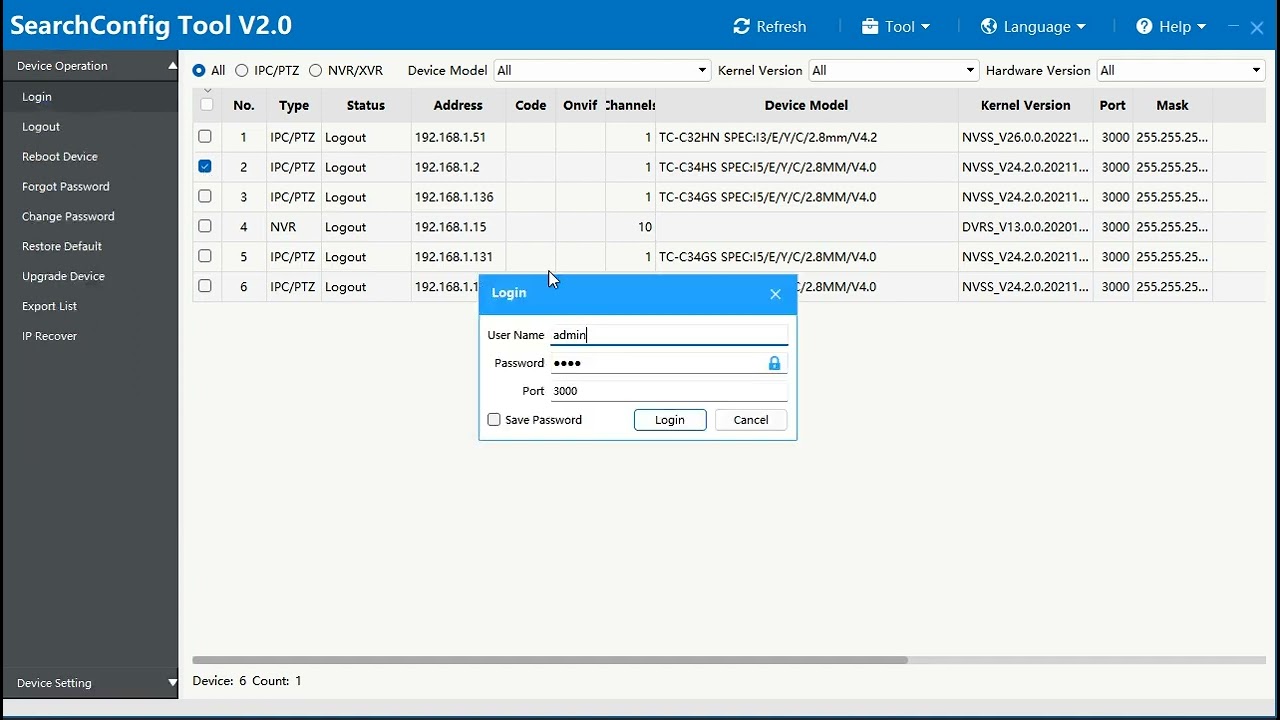Minimize the SearchConfig Tool window
The height and width of the screenshot is (720, 1280).
click(x=1233, y=27)
